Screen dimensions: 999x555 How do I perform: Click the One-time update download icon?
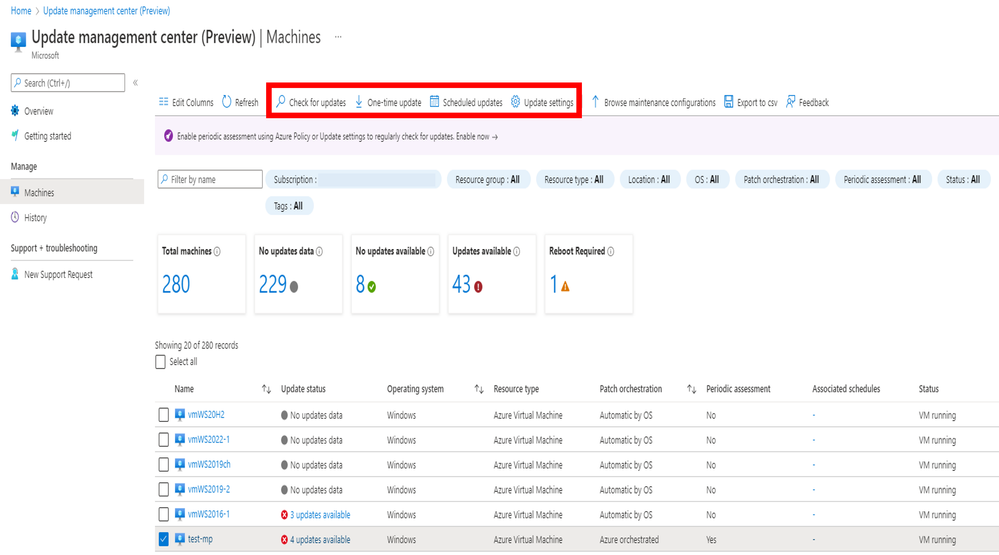point(359,102)
